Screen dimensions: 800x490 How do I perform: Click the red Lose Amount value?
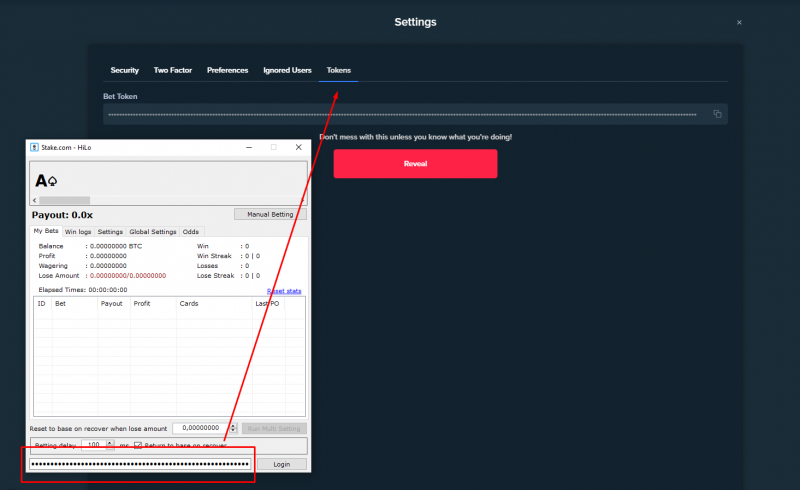128,276
